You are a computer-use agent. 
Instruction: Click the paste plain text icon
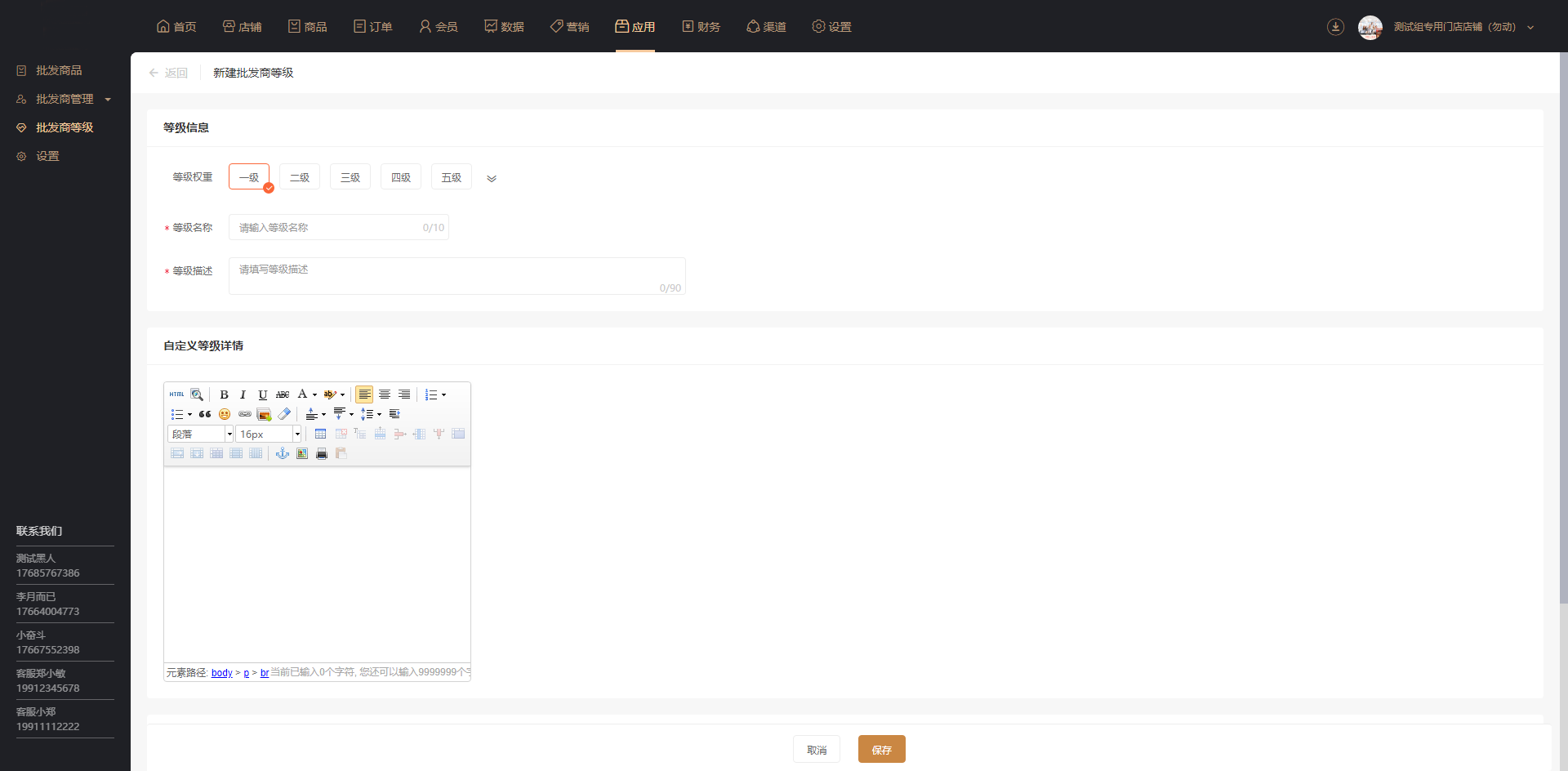pyautogui.click(x=341, y=453)
